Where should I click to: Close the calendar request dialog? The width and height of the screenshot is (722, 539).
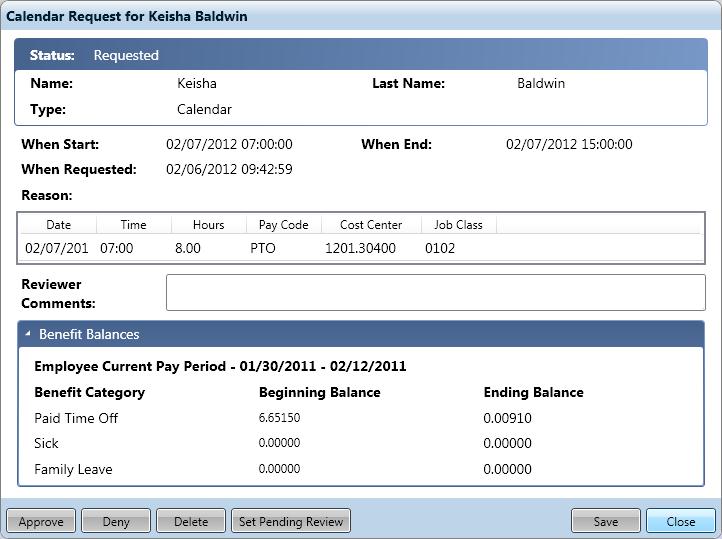point(680,521)
